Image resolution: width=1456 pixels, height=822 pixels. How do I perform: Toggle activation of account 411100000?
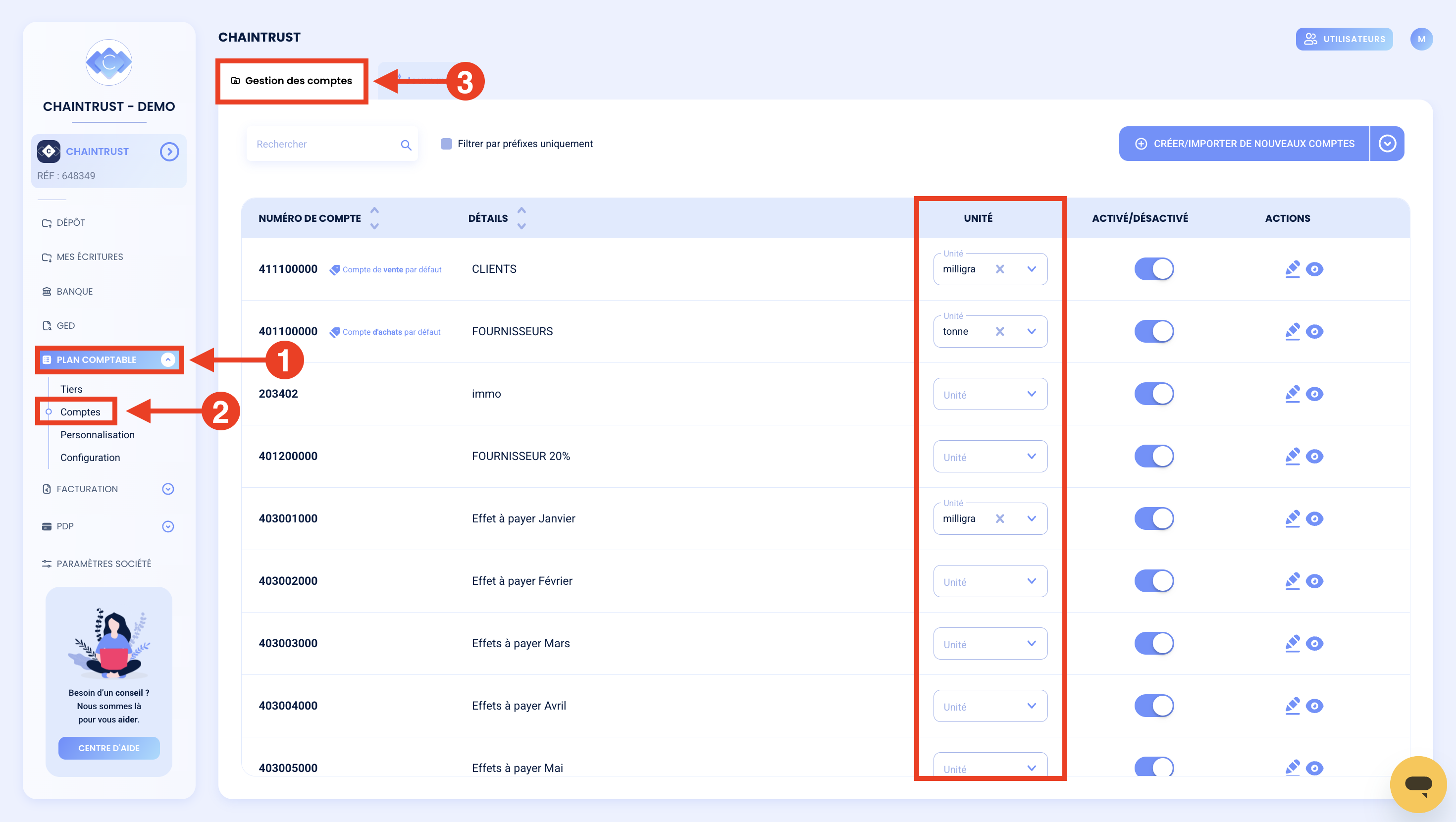(1153, 269)
